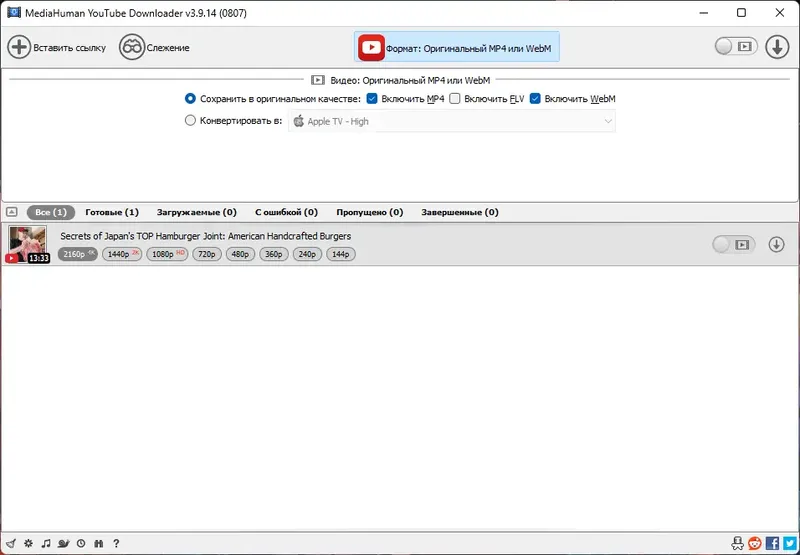Switch to Все (1) tab
Viewport: 800px width, 555px height.
tap(51, 212)
